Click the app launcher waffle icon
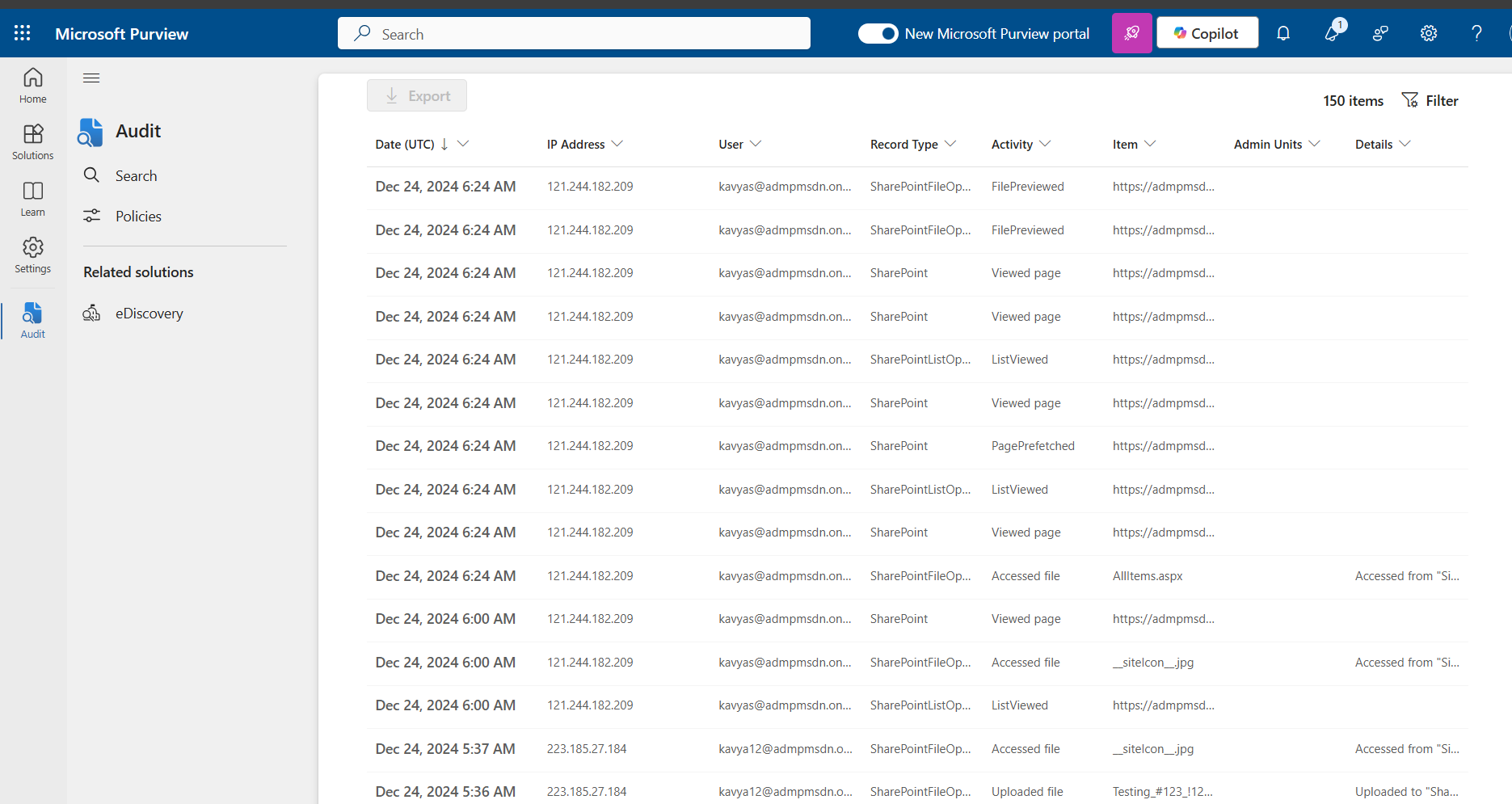1512x804 pixels. click(x=22, y=32)
